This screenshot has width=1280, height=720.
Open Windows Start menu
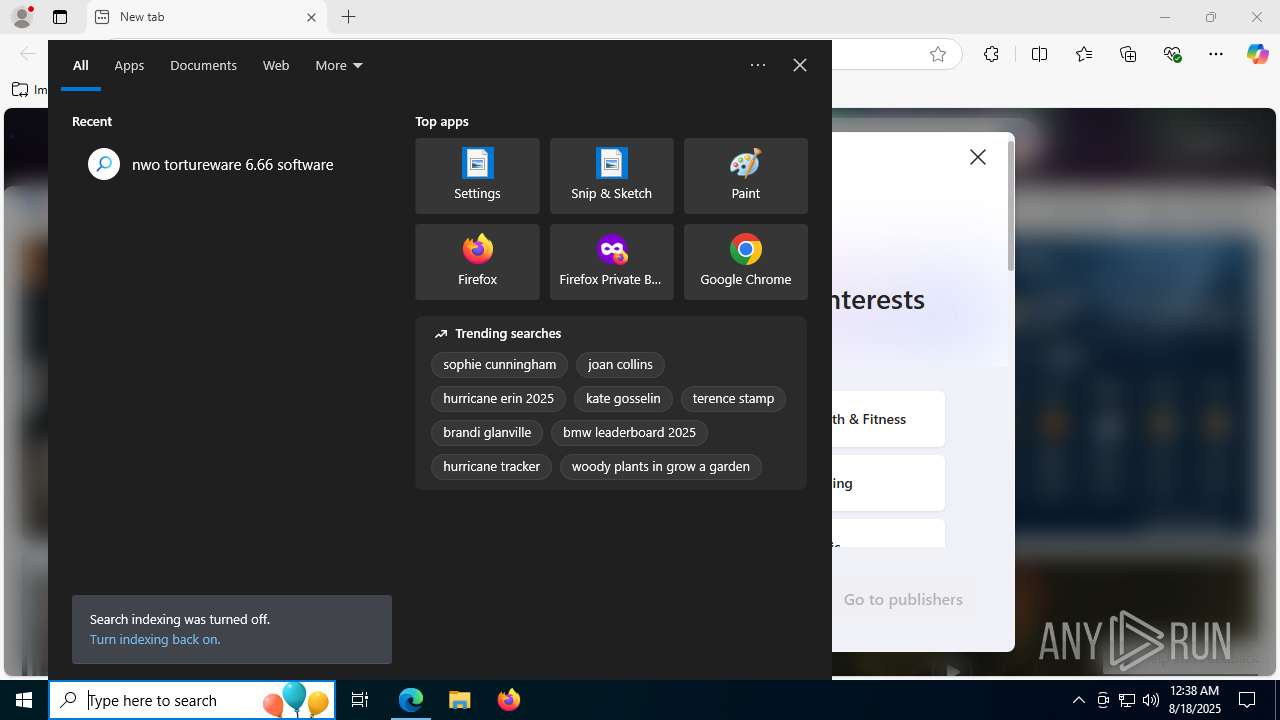pyautogui.click(x=24, y=700)
